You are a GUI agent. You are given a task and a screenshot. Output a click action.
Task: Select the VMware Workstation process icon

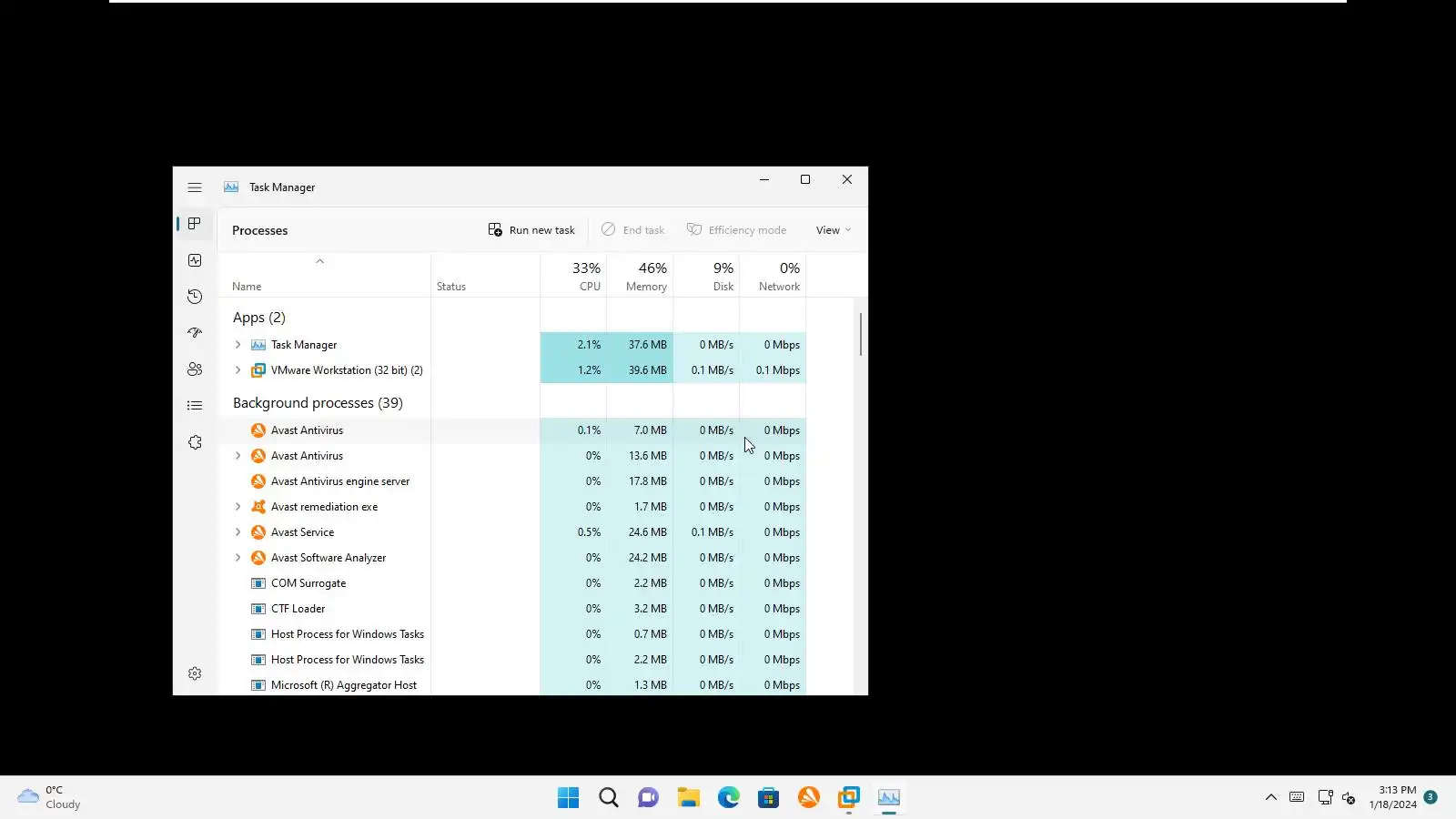pos(258,370)
